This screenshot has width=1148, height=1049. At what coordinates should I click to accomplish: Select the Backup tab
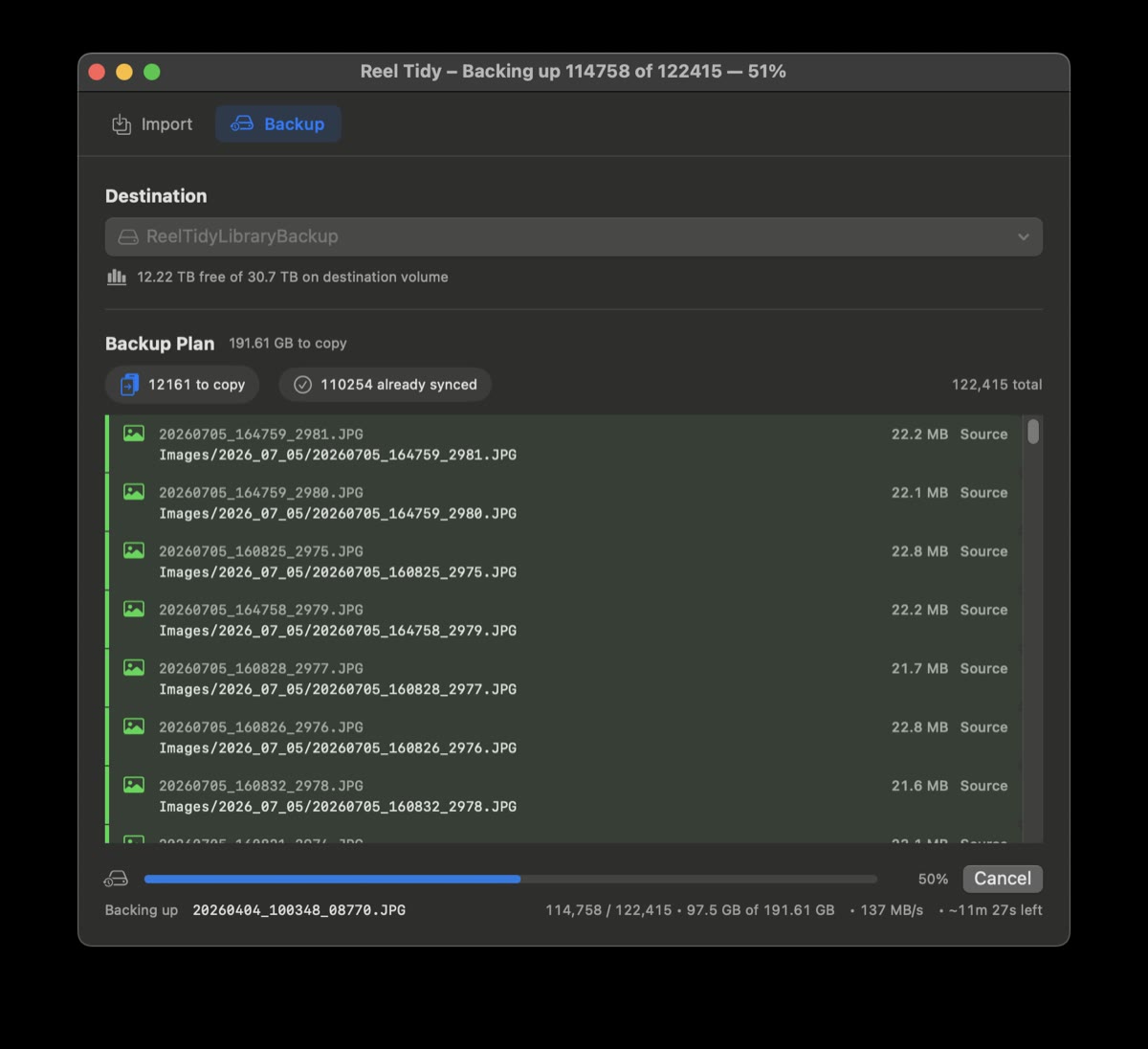277,124
